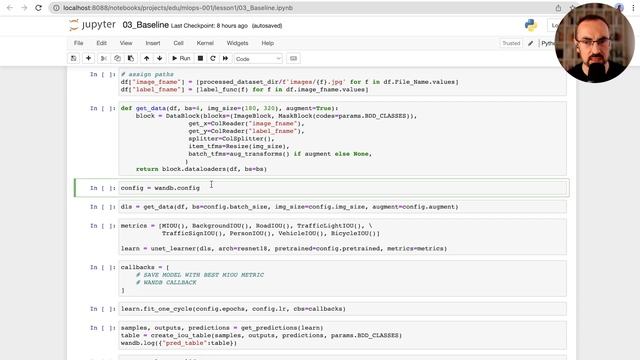Reload the browser page
Screen dimensions: 640x360
(x=38, y=8)
